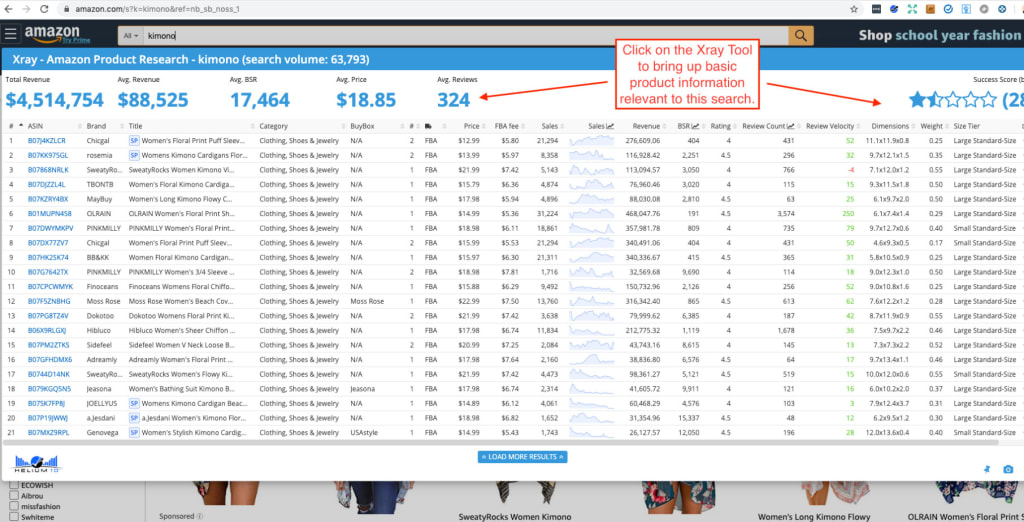
Task: Click the Shop school year fashion banner
Action: click(939, 35)
